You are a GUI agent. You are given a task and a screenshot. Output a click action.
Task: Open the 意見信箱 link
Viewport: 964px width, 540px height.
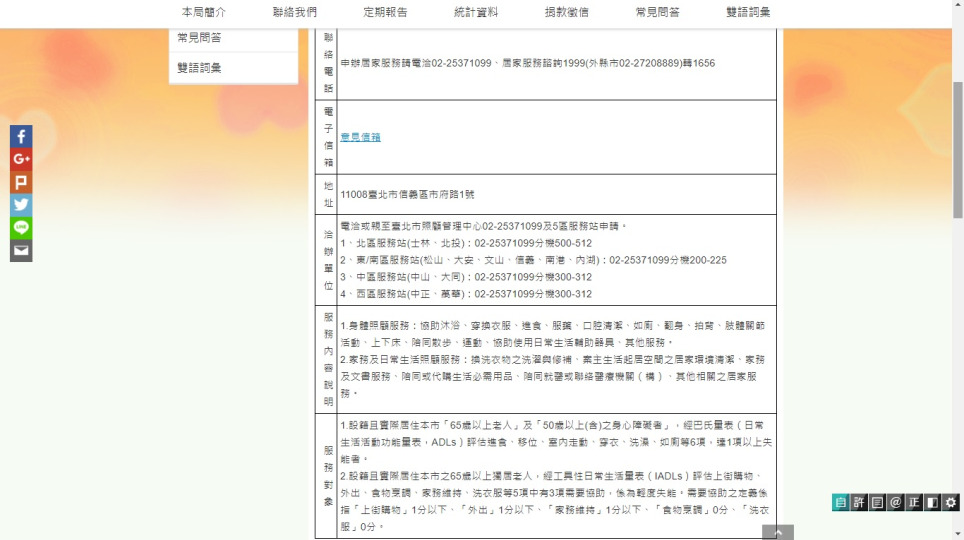tap(360, 137)
